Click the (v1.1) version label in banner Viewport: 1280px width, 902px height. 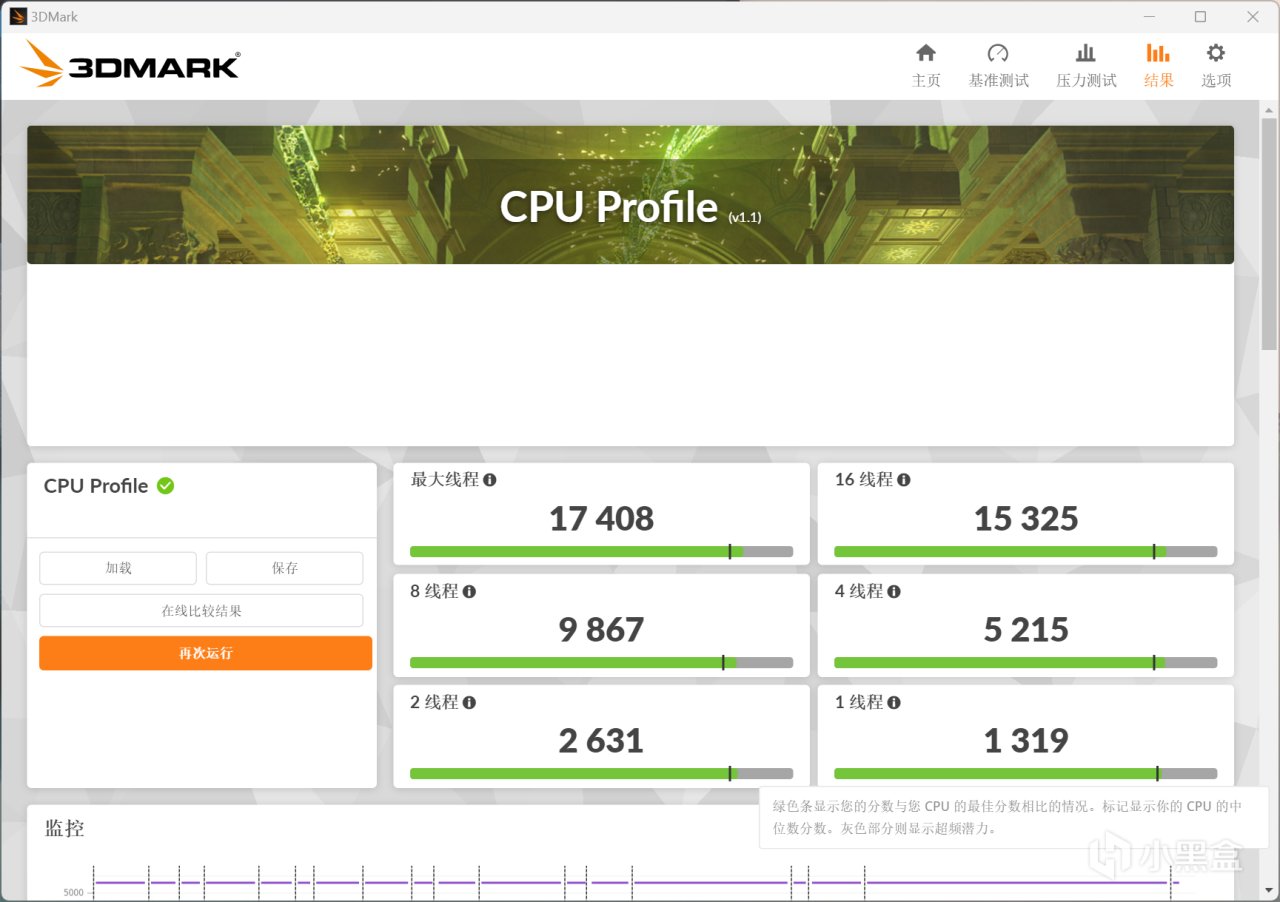(744, 217)
